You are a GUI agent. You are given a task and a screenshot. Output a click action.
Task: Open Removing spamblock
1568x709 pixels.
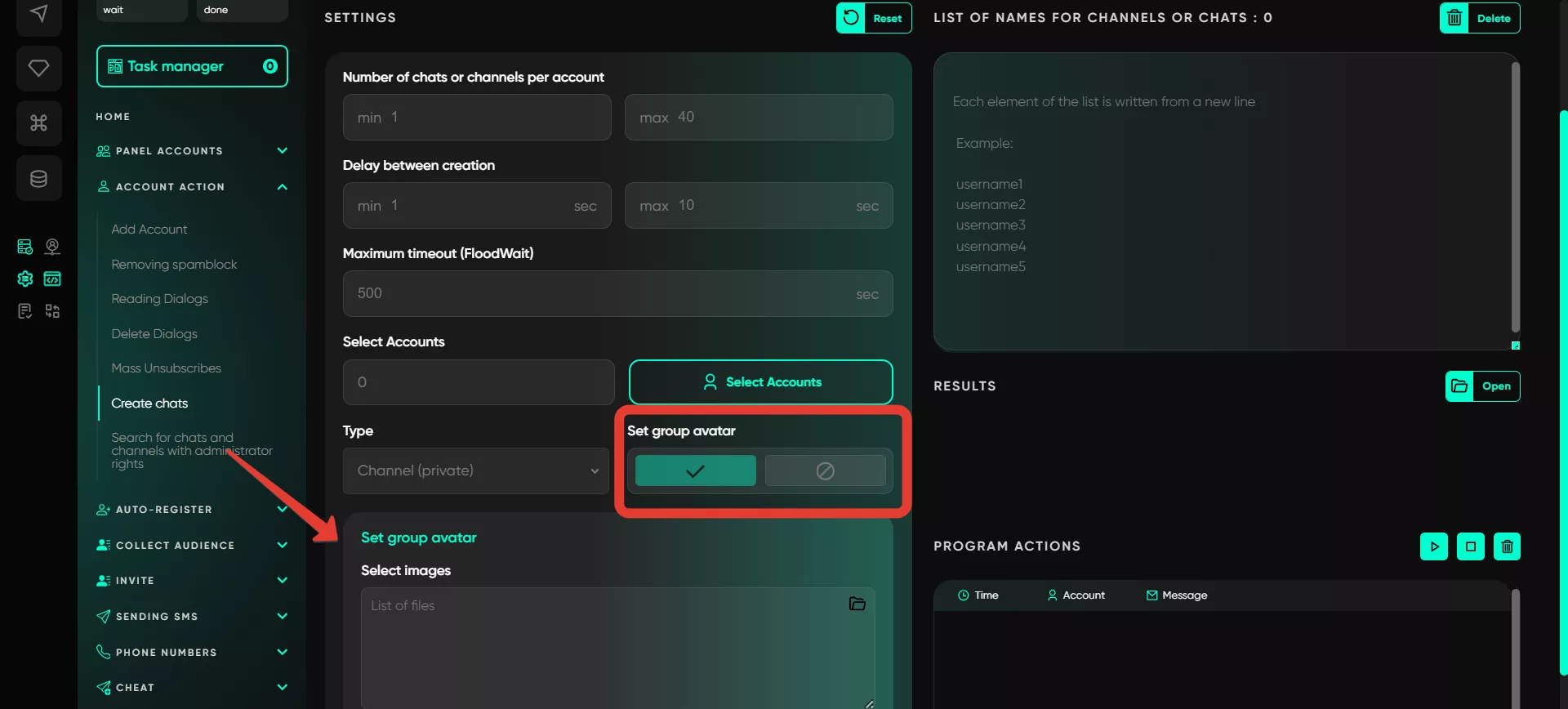pos(174,265)
